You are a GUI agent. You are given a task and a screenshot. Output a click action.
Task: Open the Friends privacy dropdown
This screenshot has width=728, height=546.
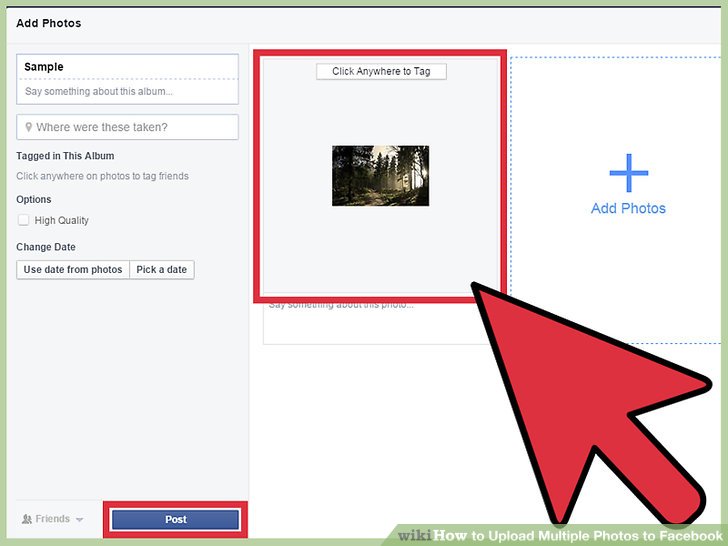52,519
